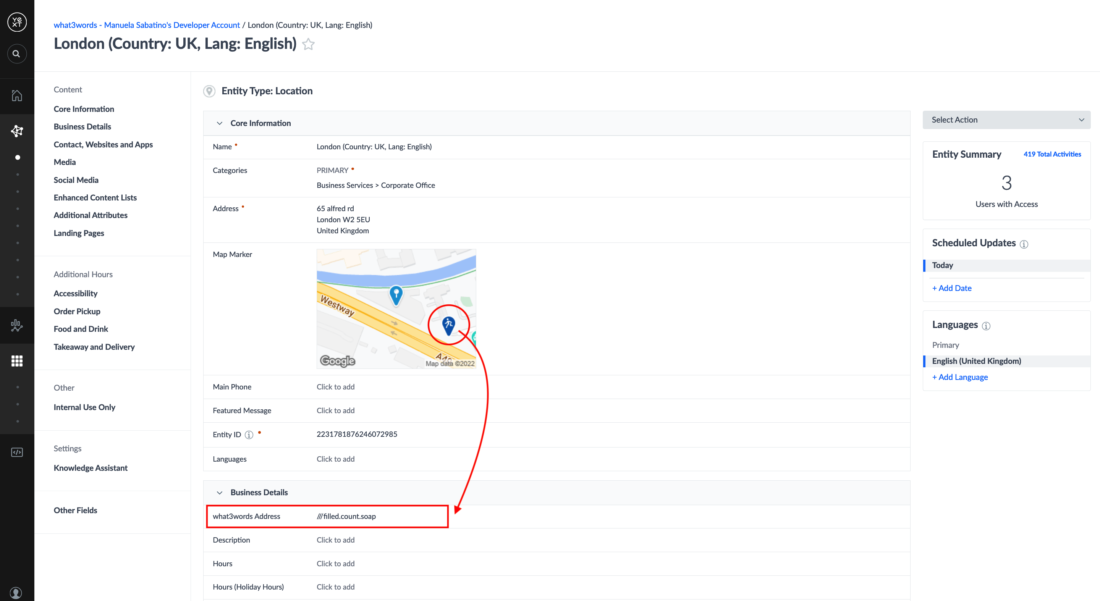
Task: Edit the Name field value
Action: 374,147
